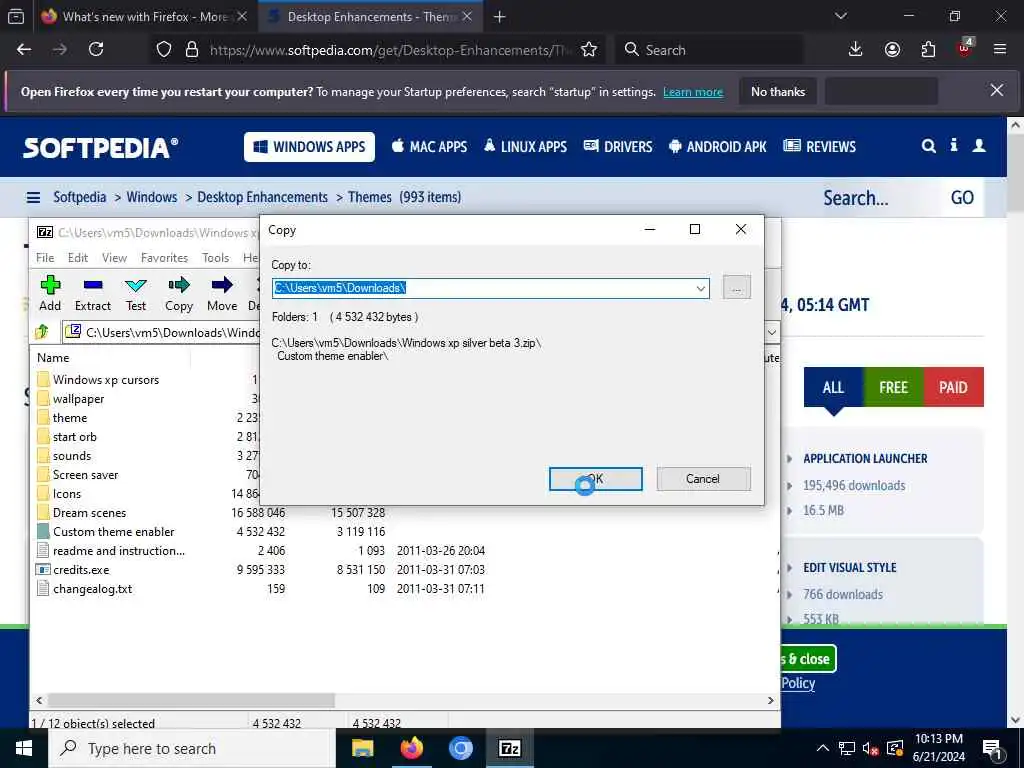Open the Firefox account icon
This screenshot has width=1024, height=768.
click(892, 50)
